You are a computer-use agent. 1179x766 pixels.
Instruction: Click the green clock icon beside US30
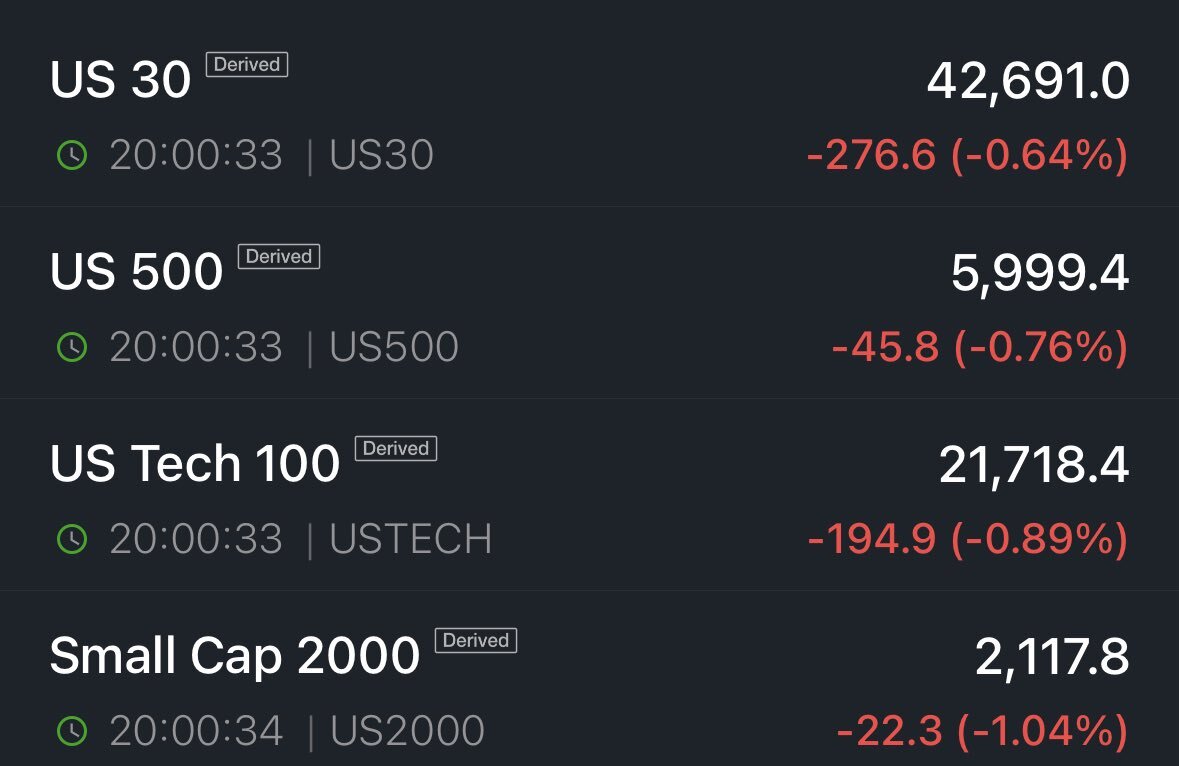click(x=72, y=156)
